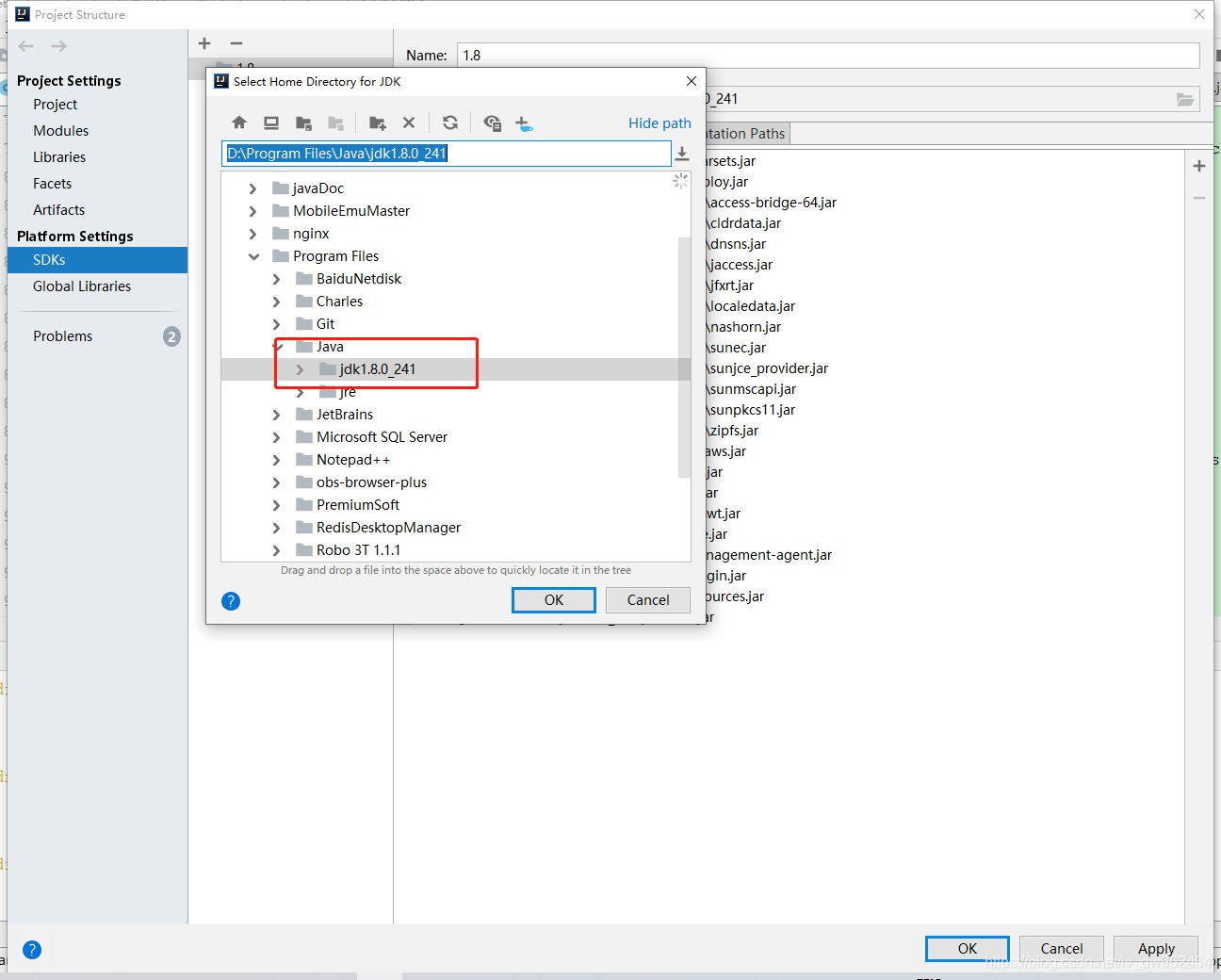1221x980 pixels.
Task: Expand Notepad++ folder
Action: tap(276, 460)
